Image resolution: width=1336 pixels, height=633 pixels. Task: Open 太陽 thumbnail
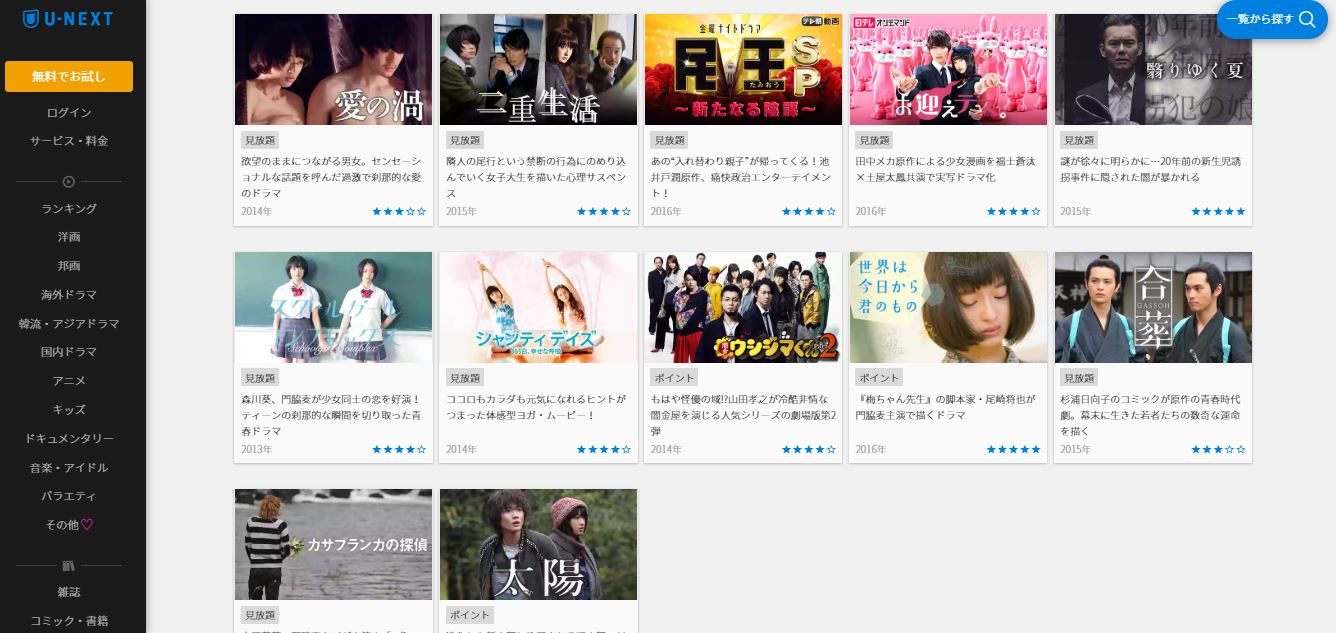(x=538, y=544)
